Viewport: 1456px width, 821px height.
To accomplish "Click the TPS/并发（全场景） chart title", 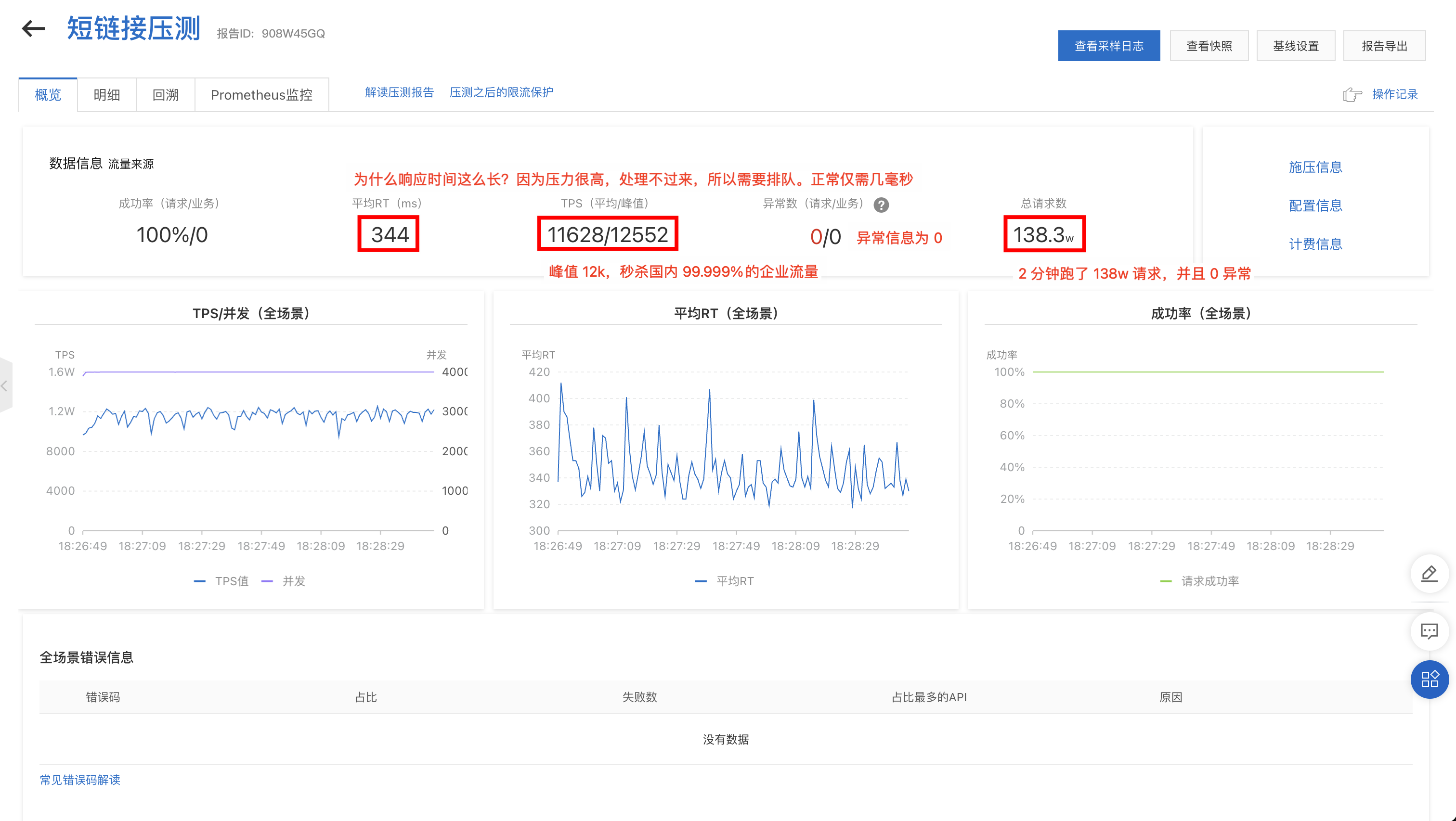I will (x=251, y=314).
